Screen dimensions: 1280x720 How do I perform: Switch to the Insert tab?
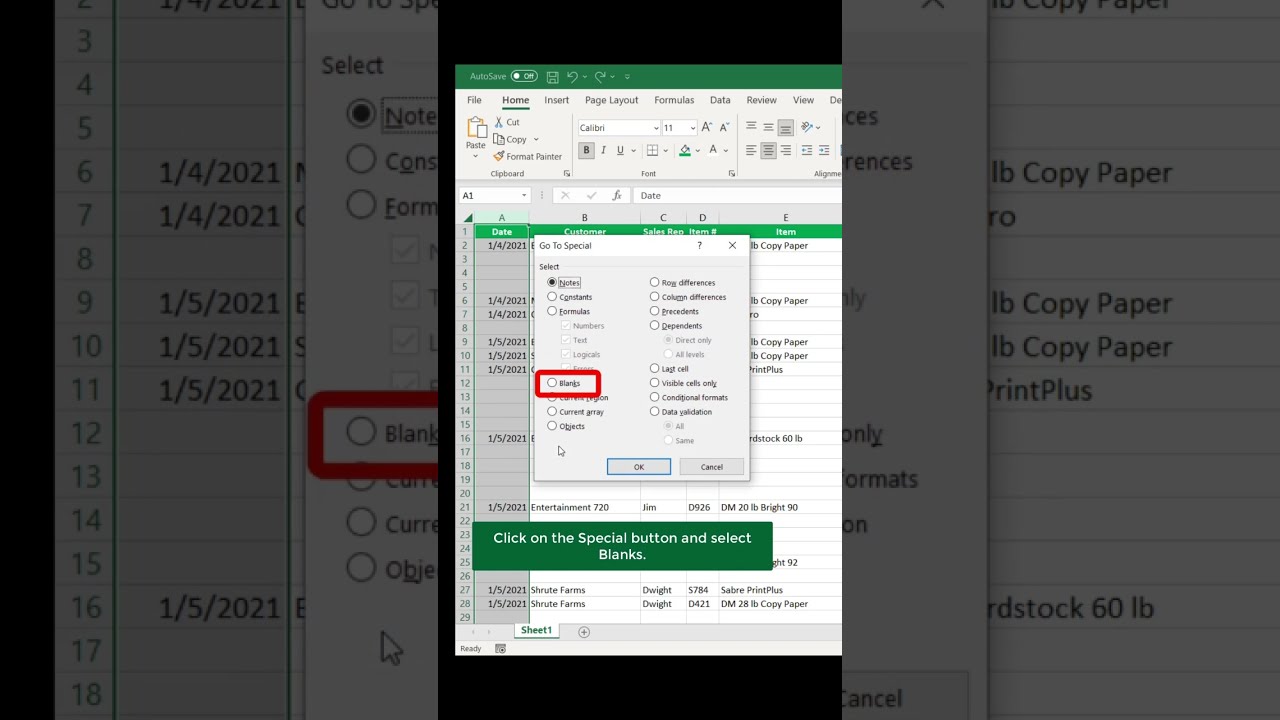point(557,100)
